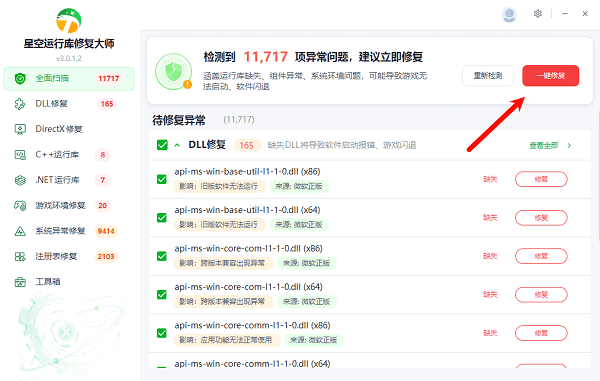
Task: Click the monitor icon for DirectX修复
Action: (x=20, y=129)
